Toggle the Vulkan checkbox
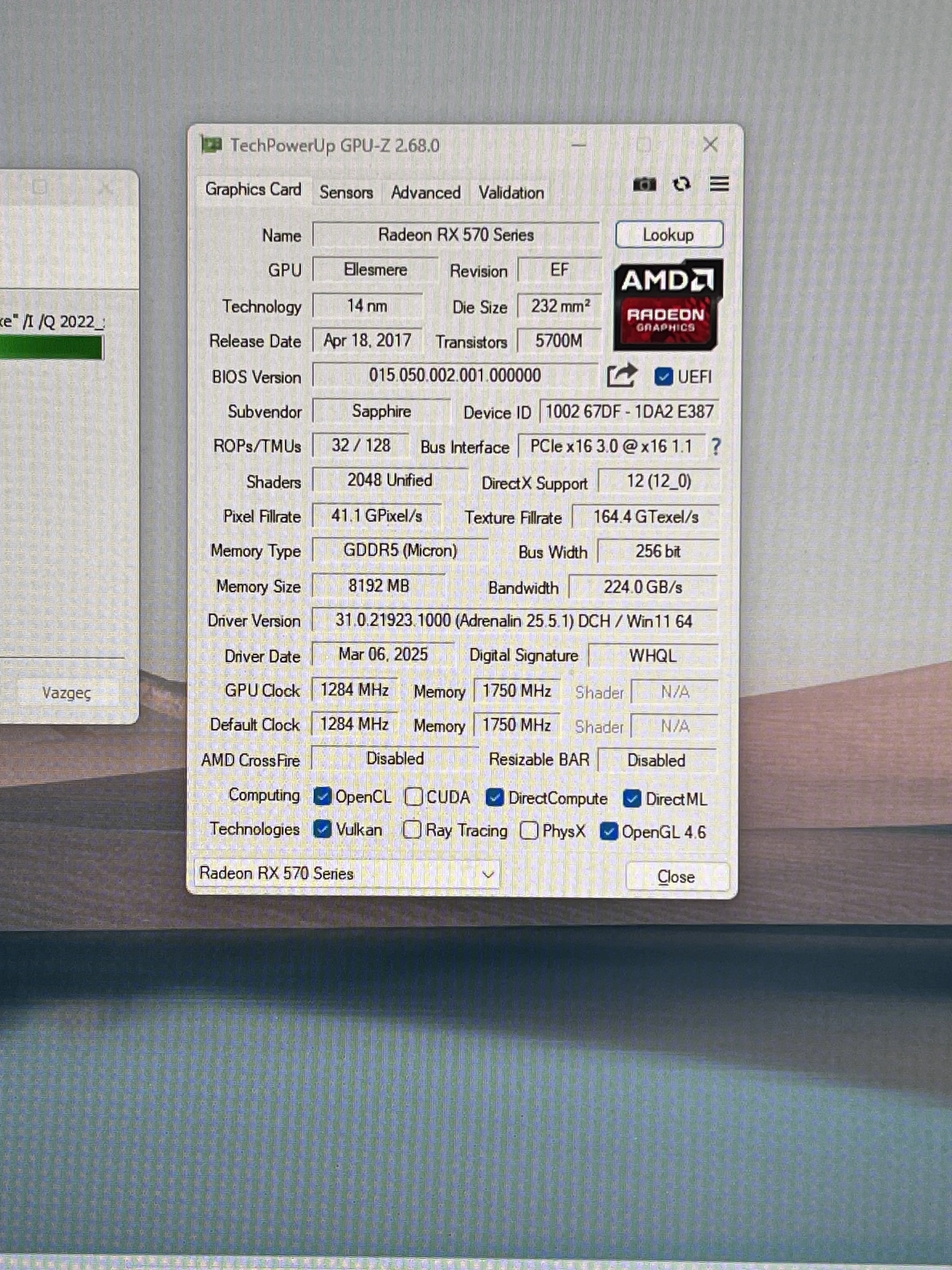Viewport: 952px width, 1270px height. [322, 829]
